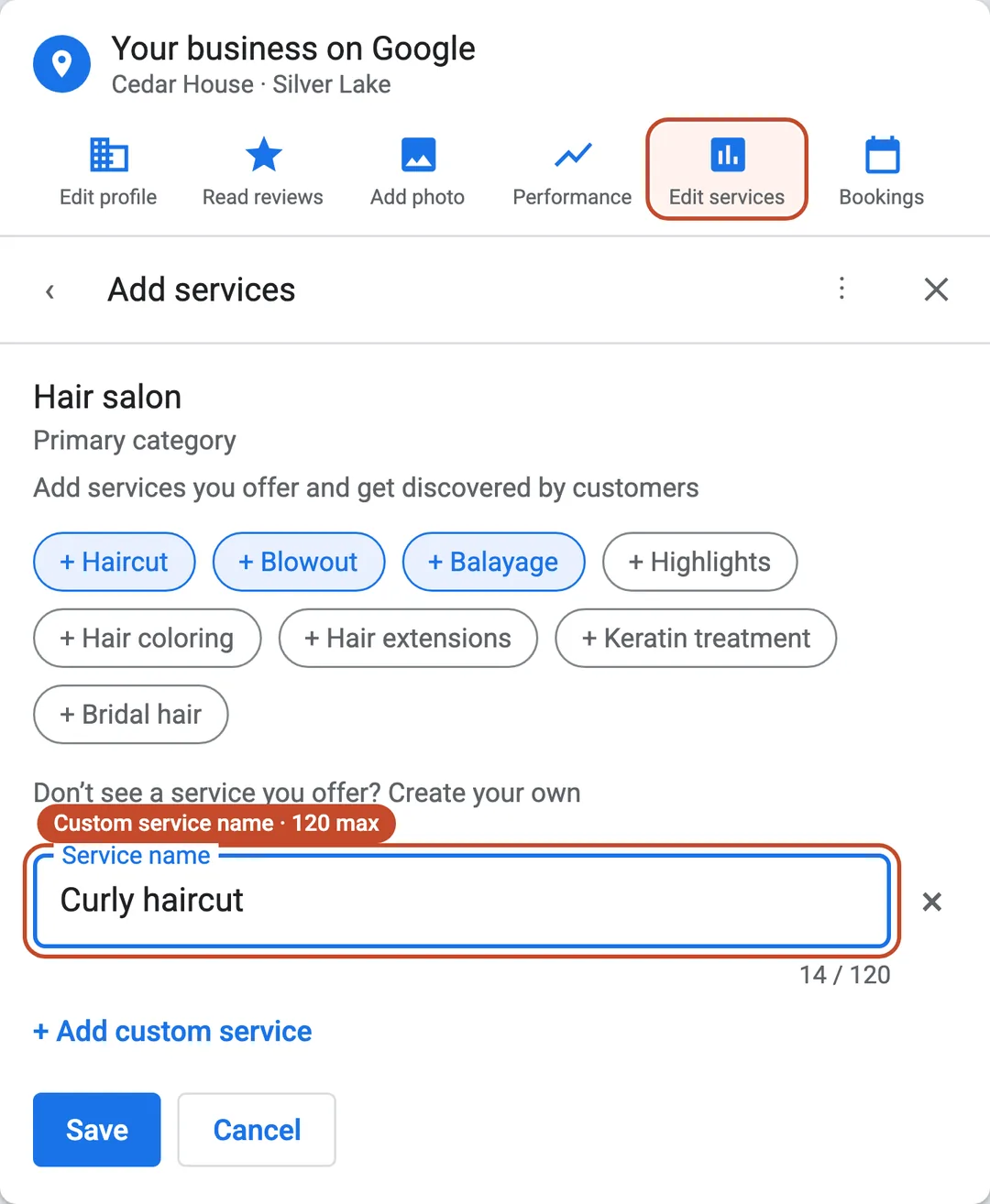The height and width of the screenshot is (1204, 990).
Task: Save the added services
Action: point(97,1130)
